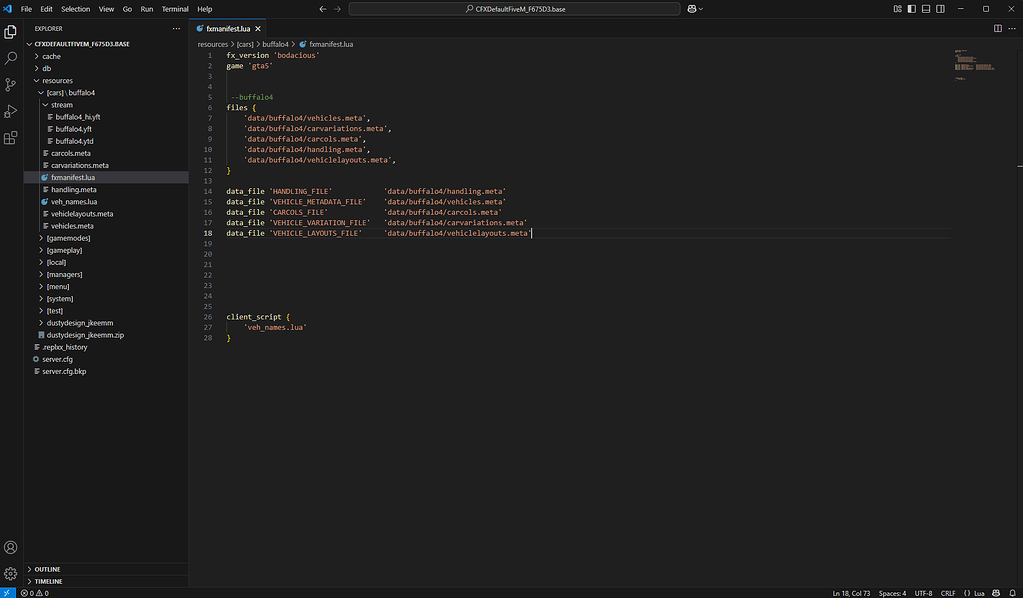1023x598 pixels.
Task: Click the GitHub smiley feedback icon in status bar
Action: point(996,593)
